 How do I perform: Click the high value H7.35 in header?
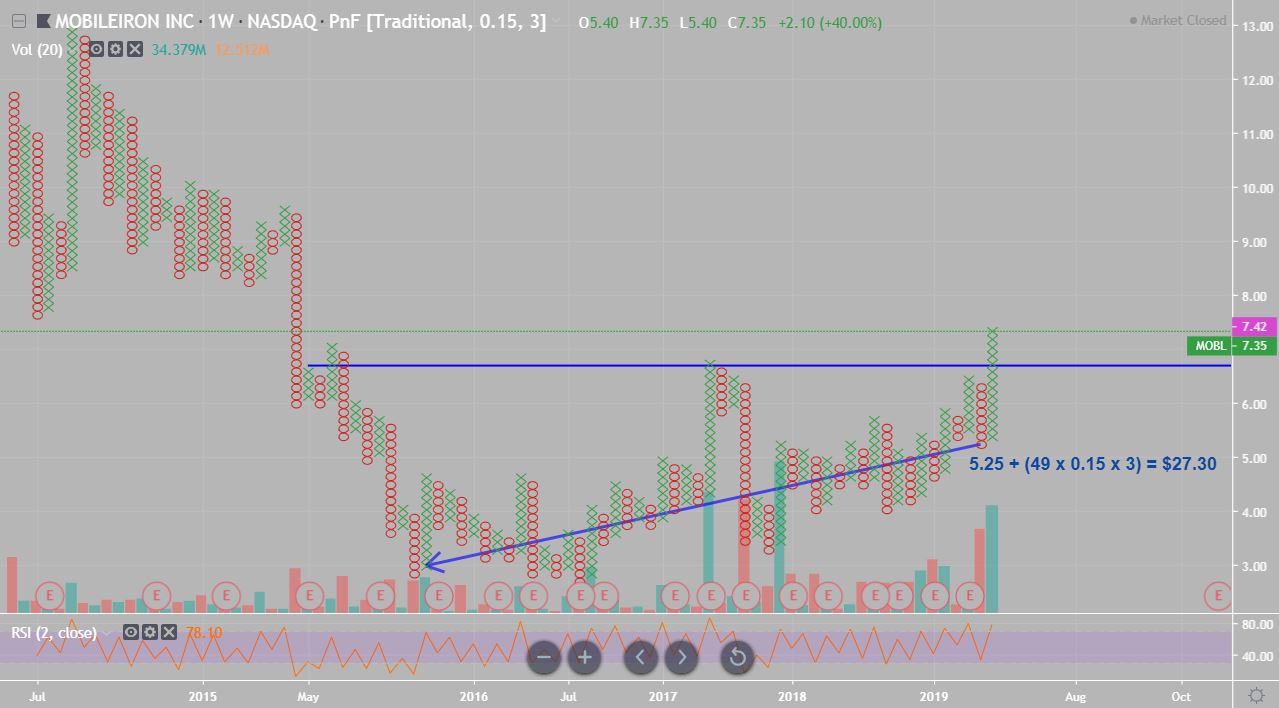click(x=649, y=22)
